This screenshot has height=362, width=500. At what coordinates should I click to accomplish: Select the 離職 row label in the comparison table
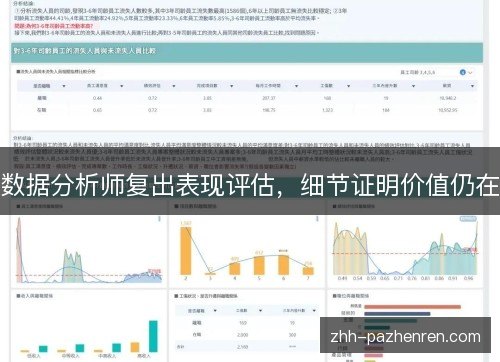[42, 98]
